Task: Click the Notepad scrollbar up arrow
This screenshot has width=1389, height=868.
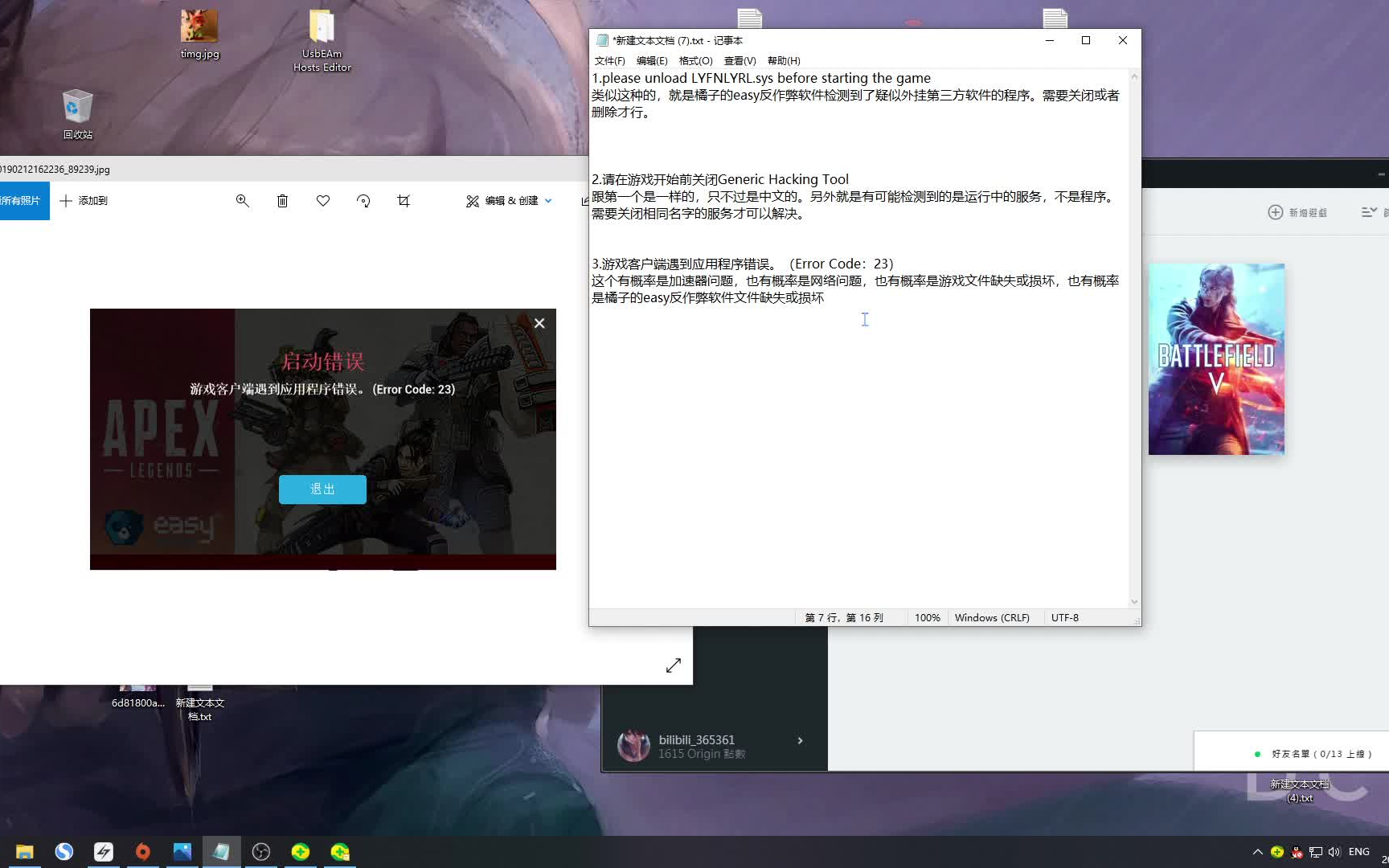Action: pyautogui.click(x=1134, y=77)
